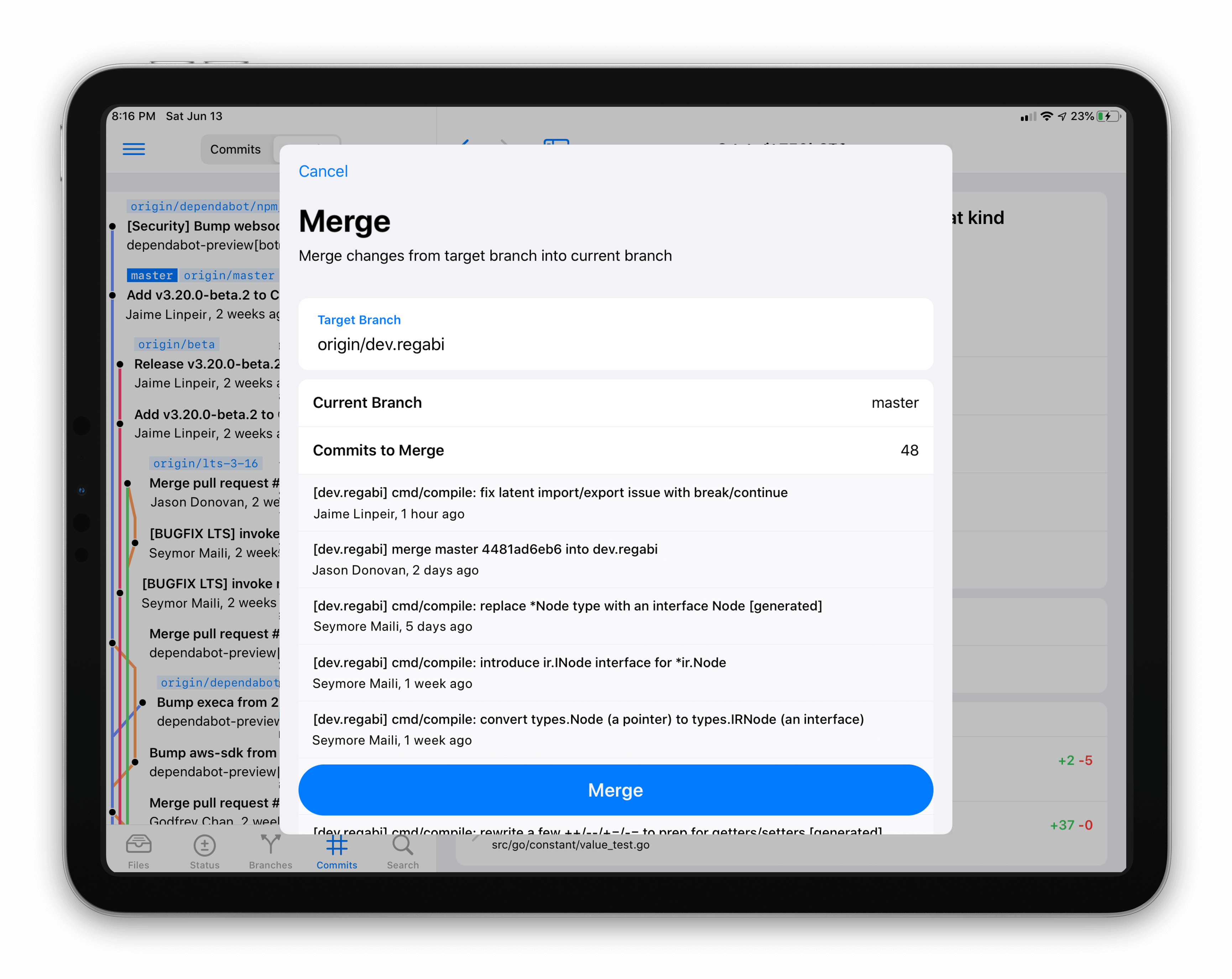Tap the battery status indicator

tap(1108, 116)
